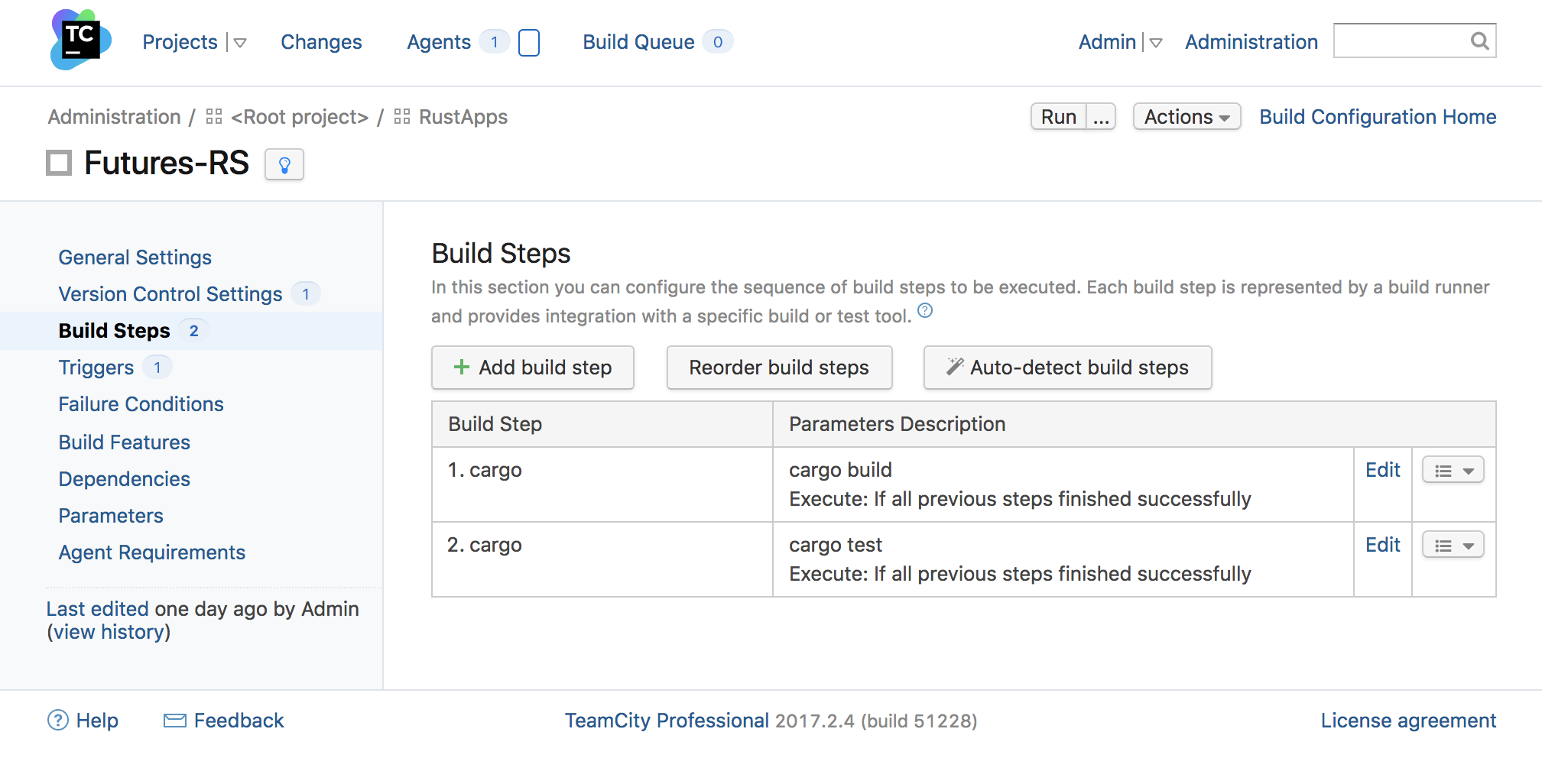
Task: Open Projects dropdown arrow
Action: pyautogui.click(x=240, y=43)
